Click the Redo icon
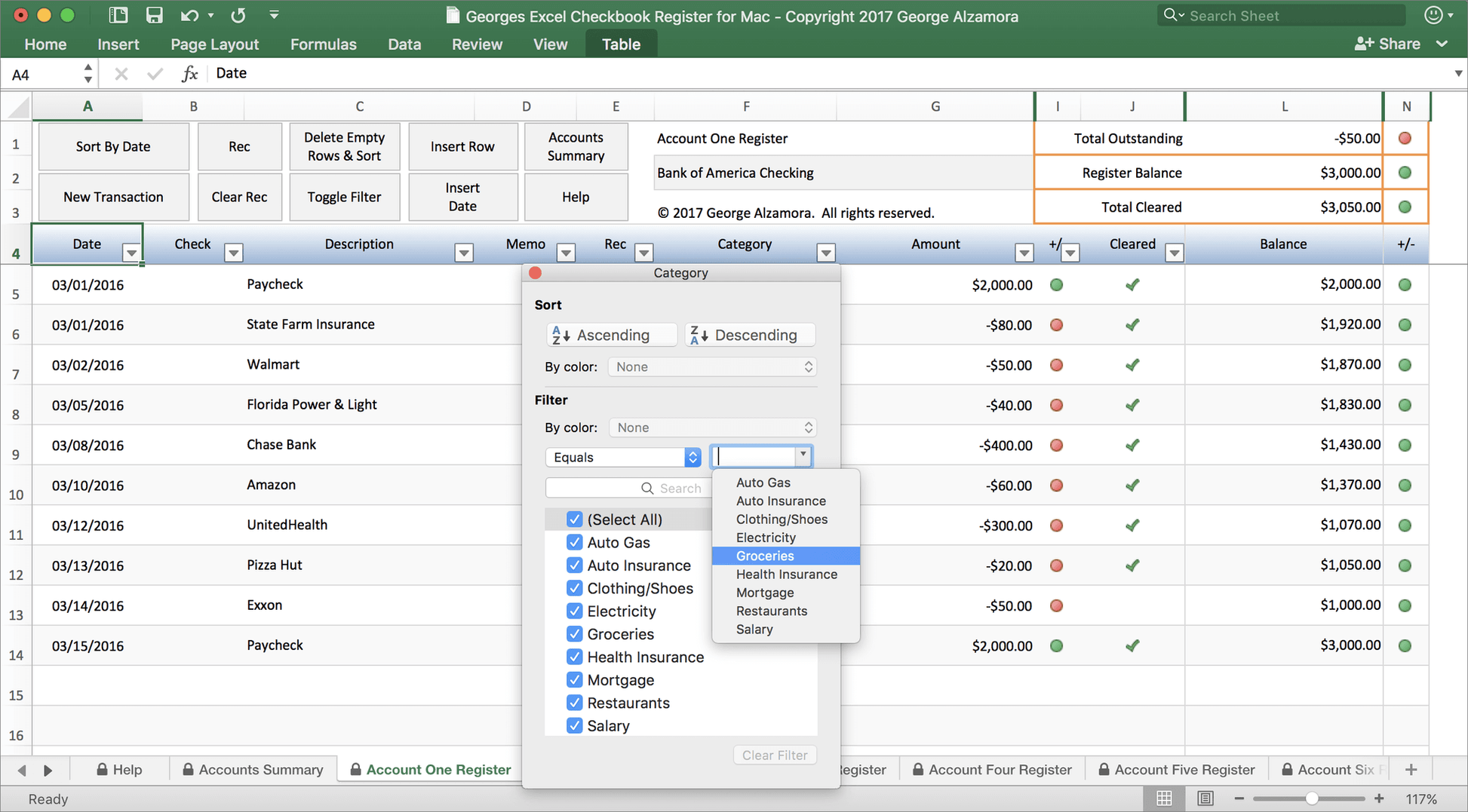This screenshot has width=1468, height=812. [x=238, y=14]
